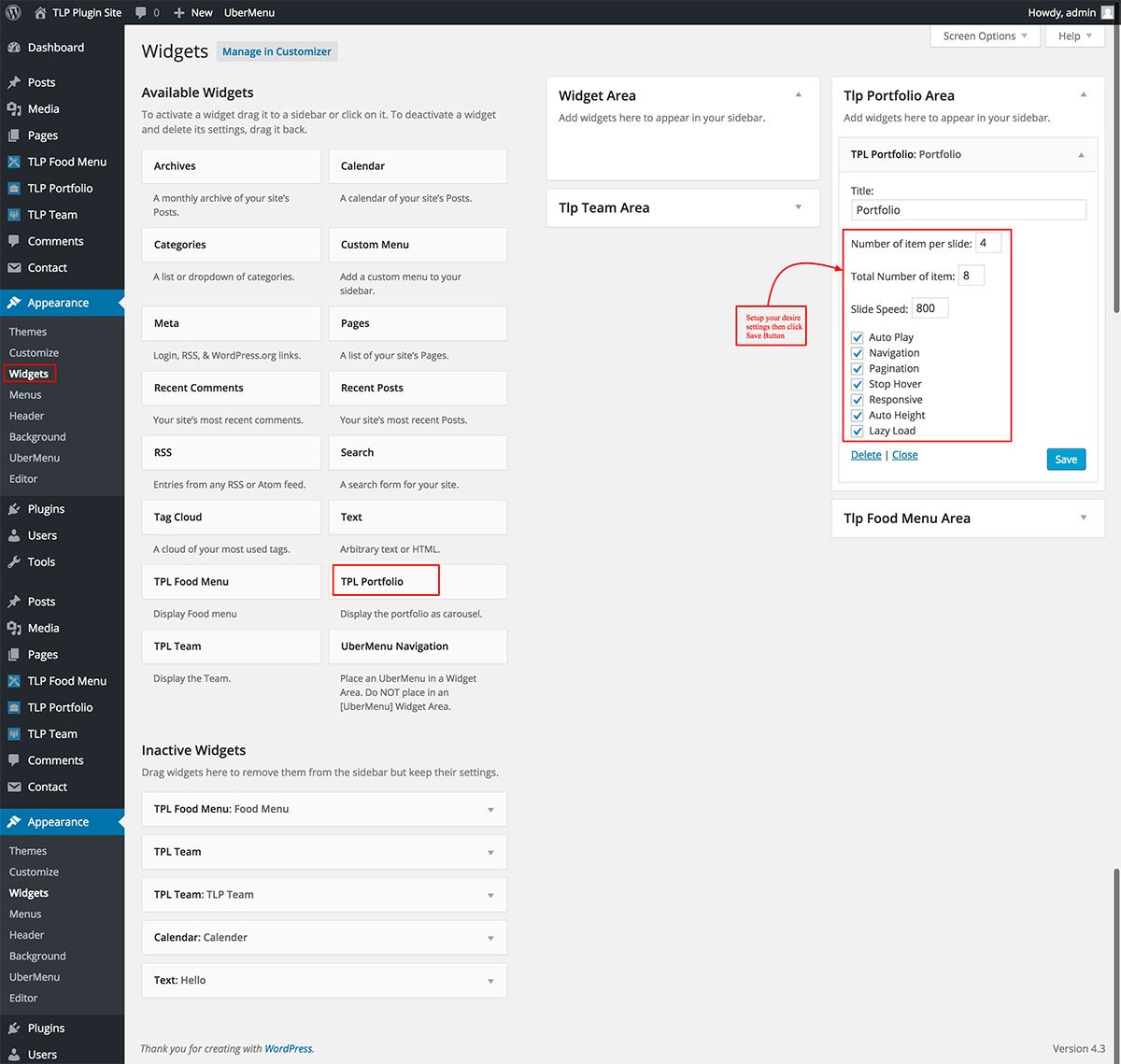The width and height of the screenshot is (1121, 1064).
Task: Toggle the Responsive checkbox
Action: pyautogui.click(x=857, y=400)
